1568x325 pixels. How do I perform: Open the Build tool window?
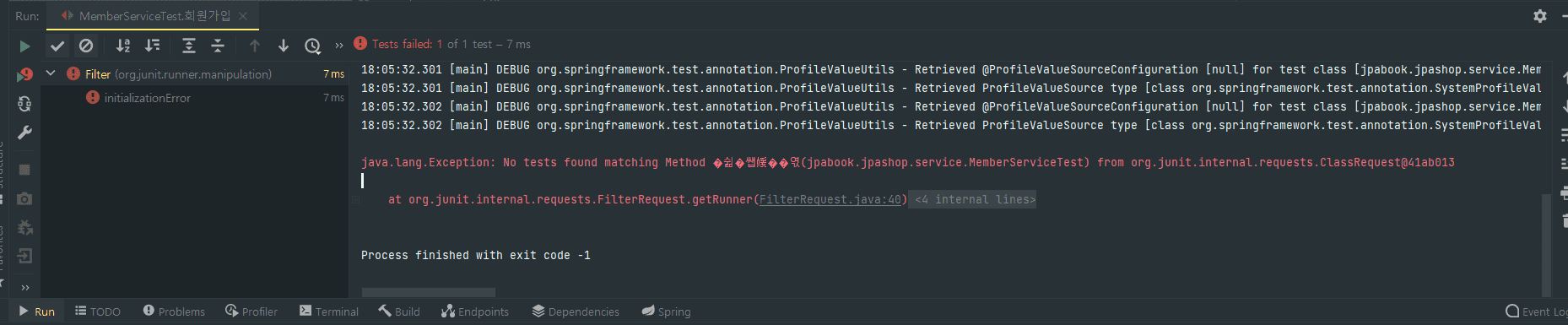(399, 311)
